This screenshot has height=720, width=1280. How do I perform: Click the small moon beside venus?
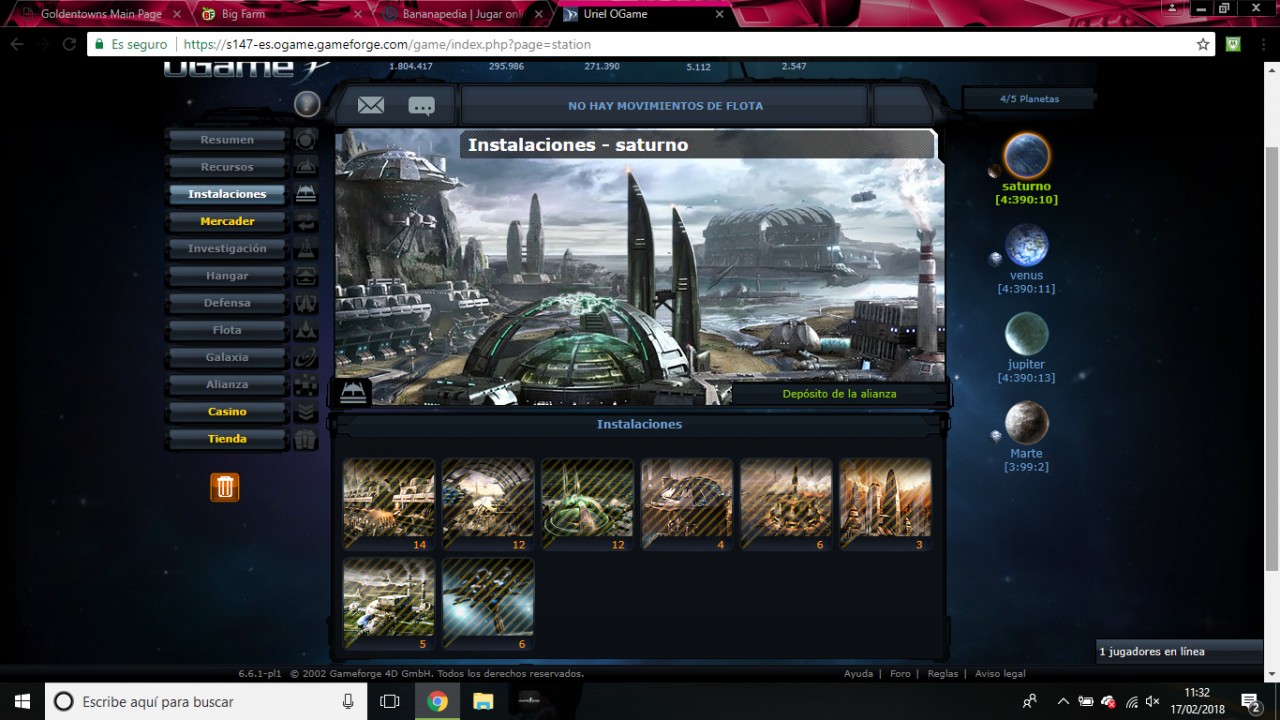coord(996,259)
